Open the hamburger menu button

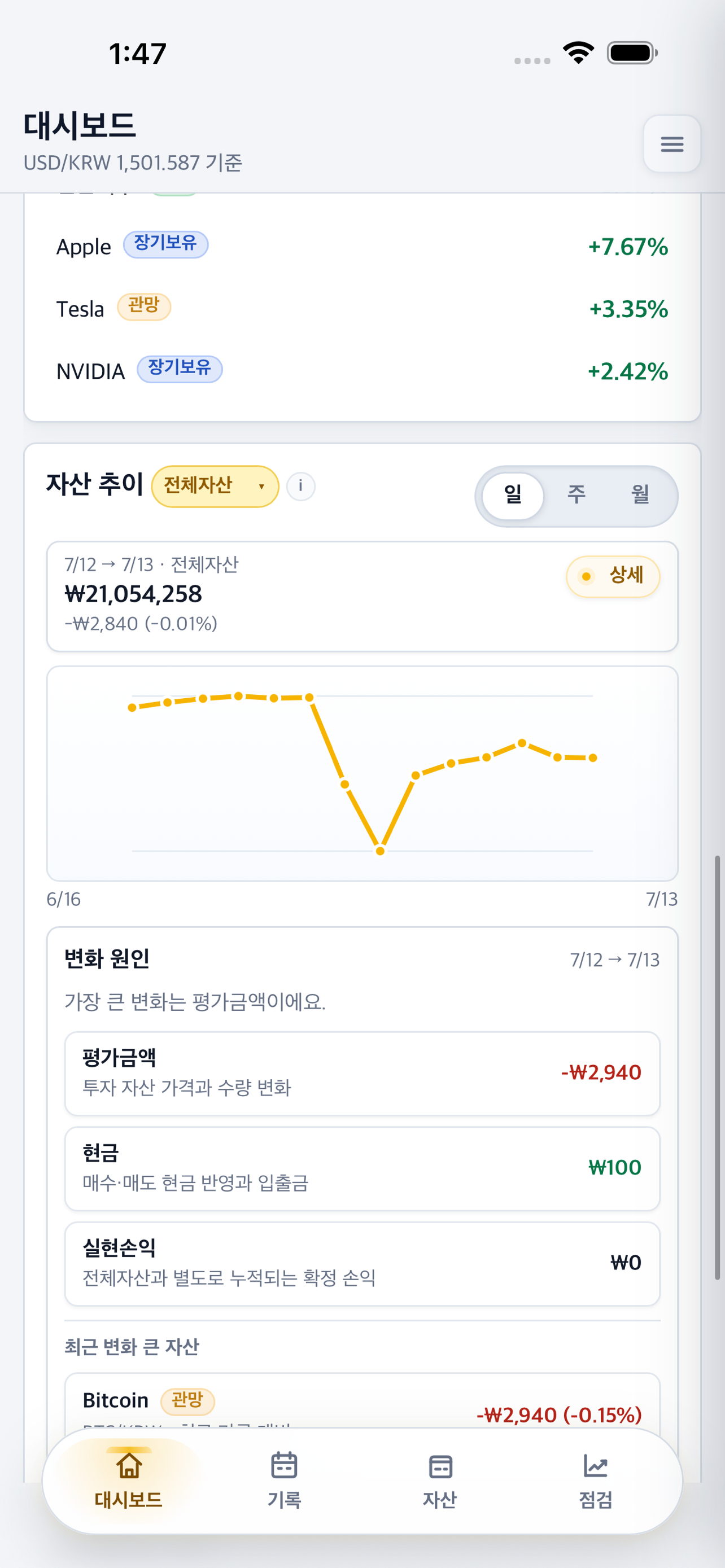(671, 144)
